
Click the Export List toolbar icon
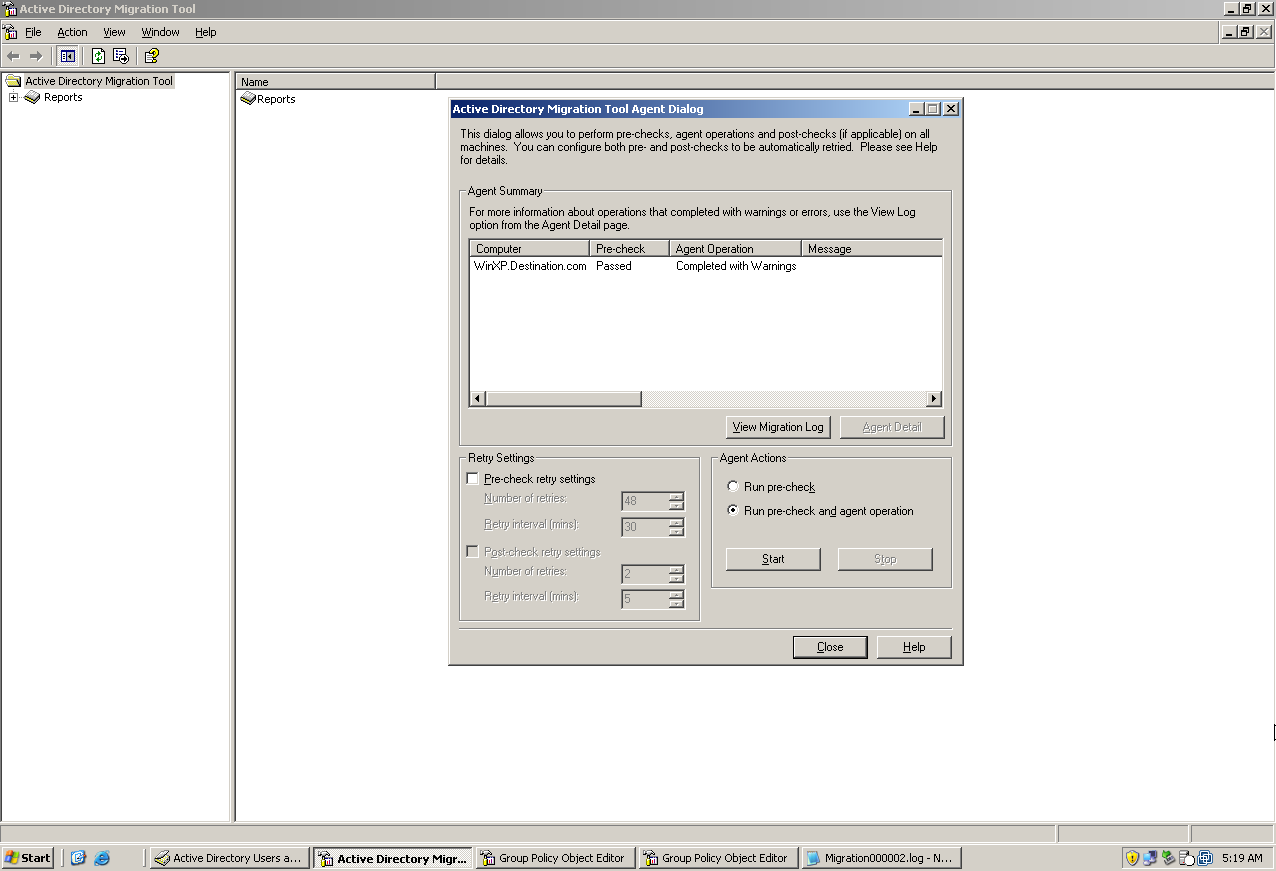coord(121,56)
